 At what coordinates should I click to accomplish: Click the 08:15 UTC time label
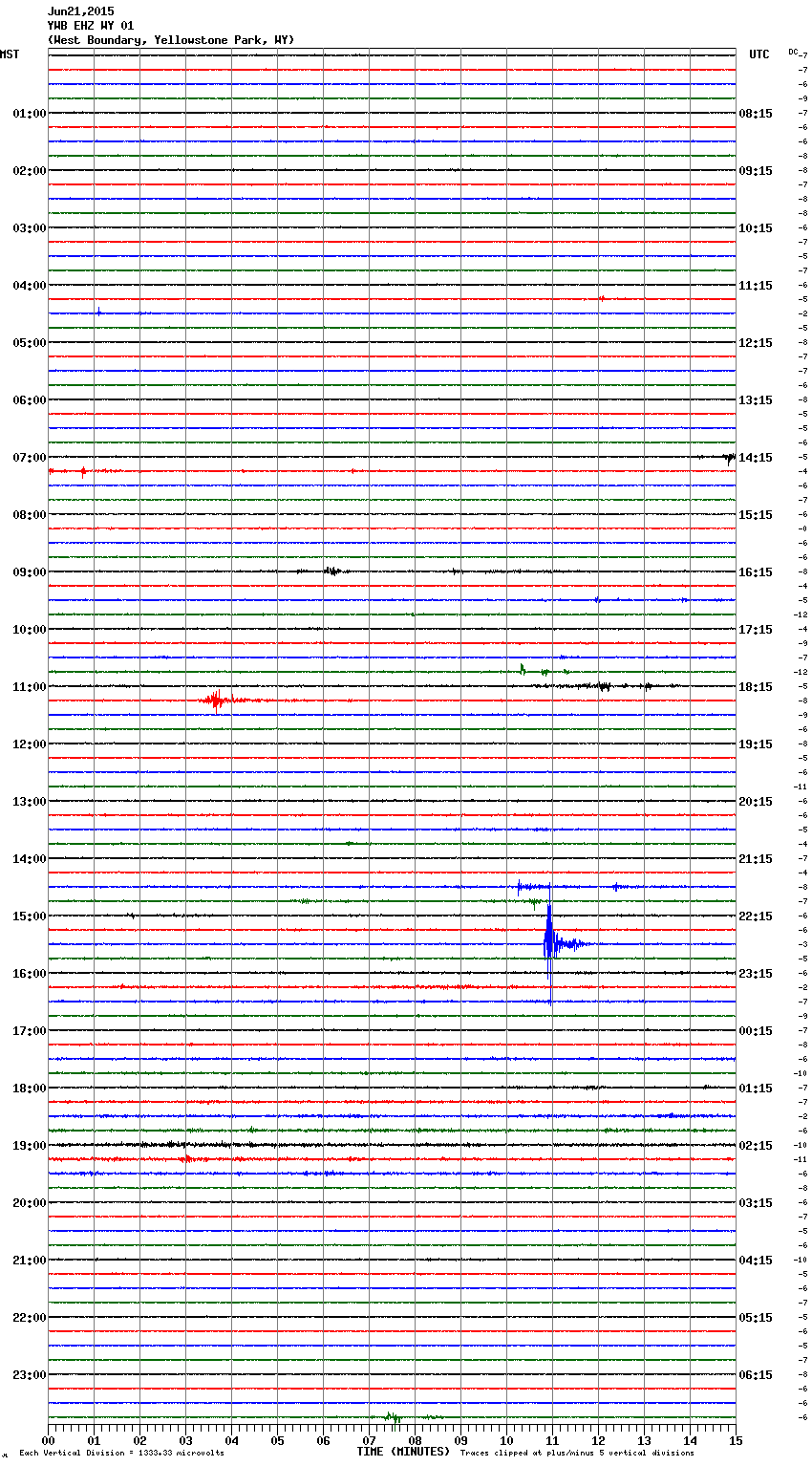click(x=756, y=114)
